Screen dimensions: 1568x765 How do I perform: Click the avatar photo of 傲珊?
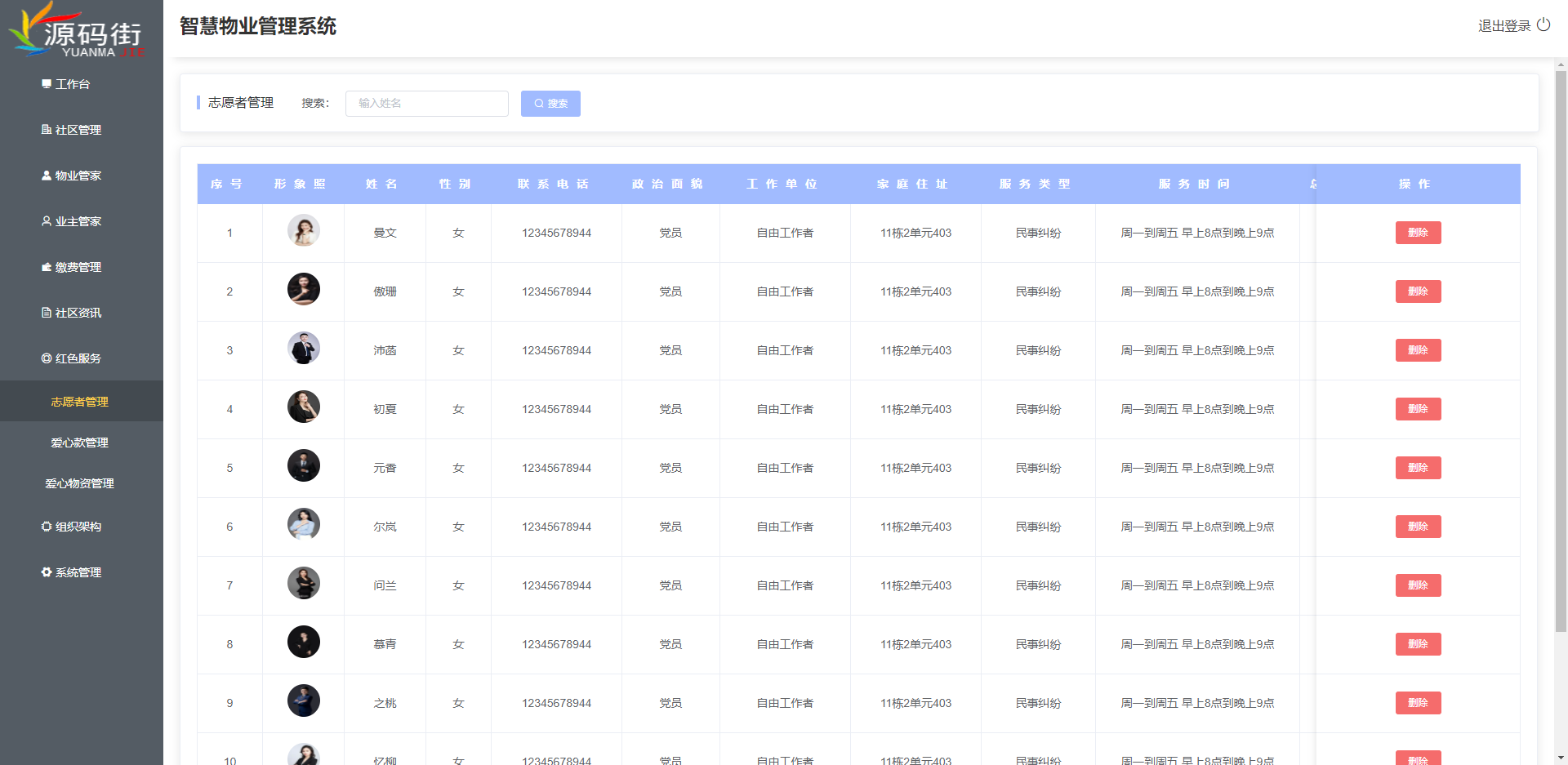click(x=303, y=289)
